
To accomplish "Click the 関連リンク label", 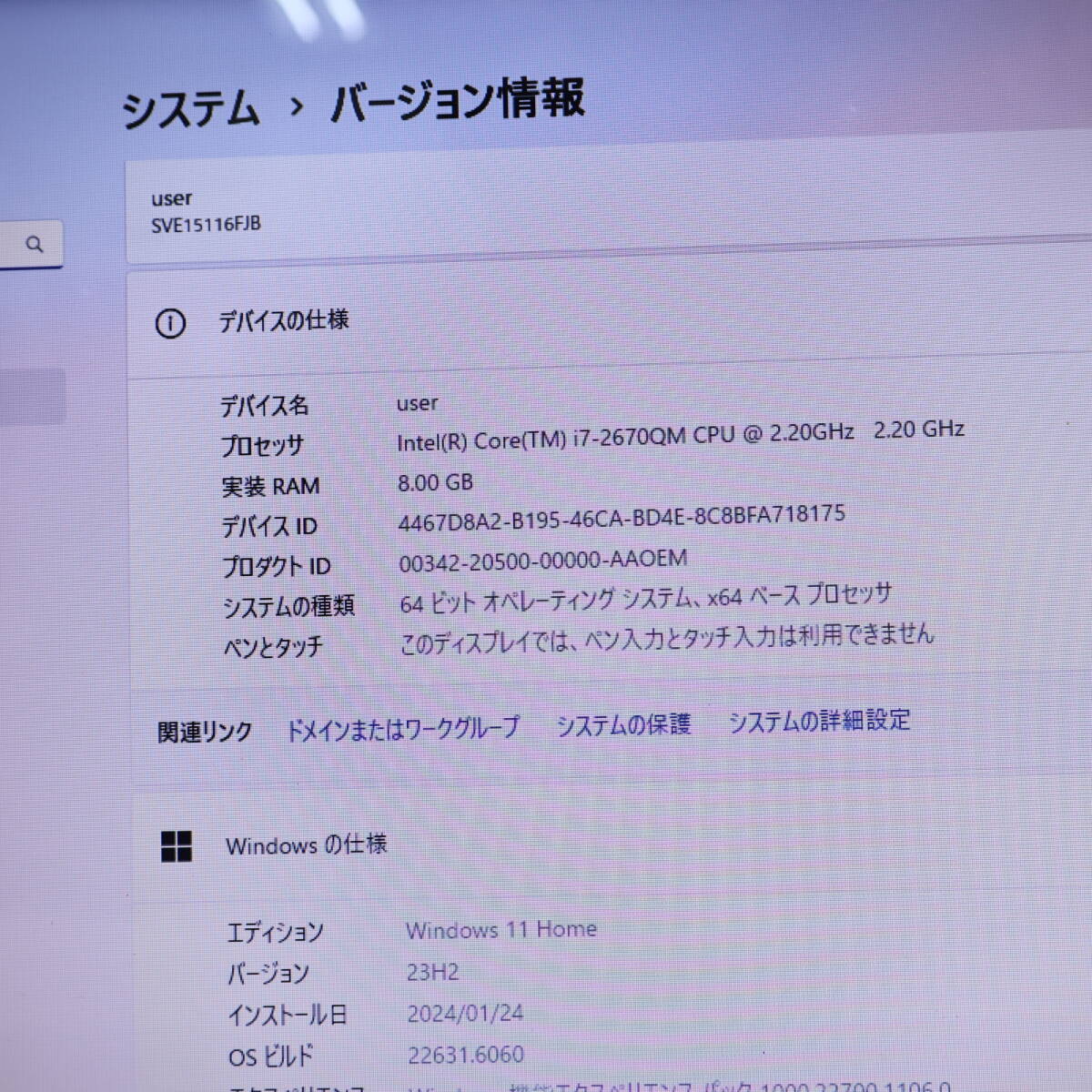I will click(205, 732).
